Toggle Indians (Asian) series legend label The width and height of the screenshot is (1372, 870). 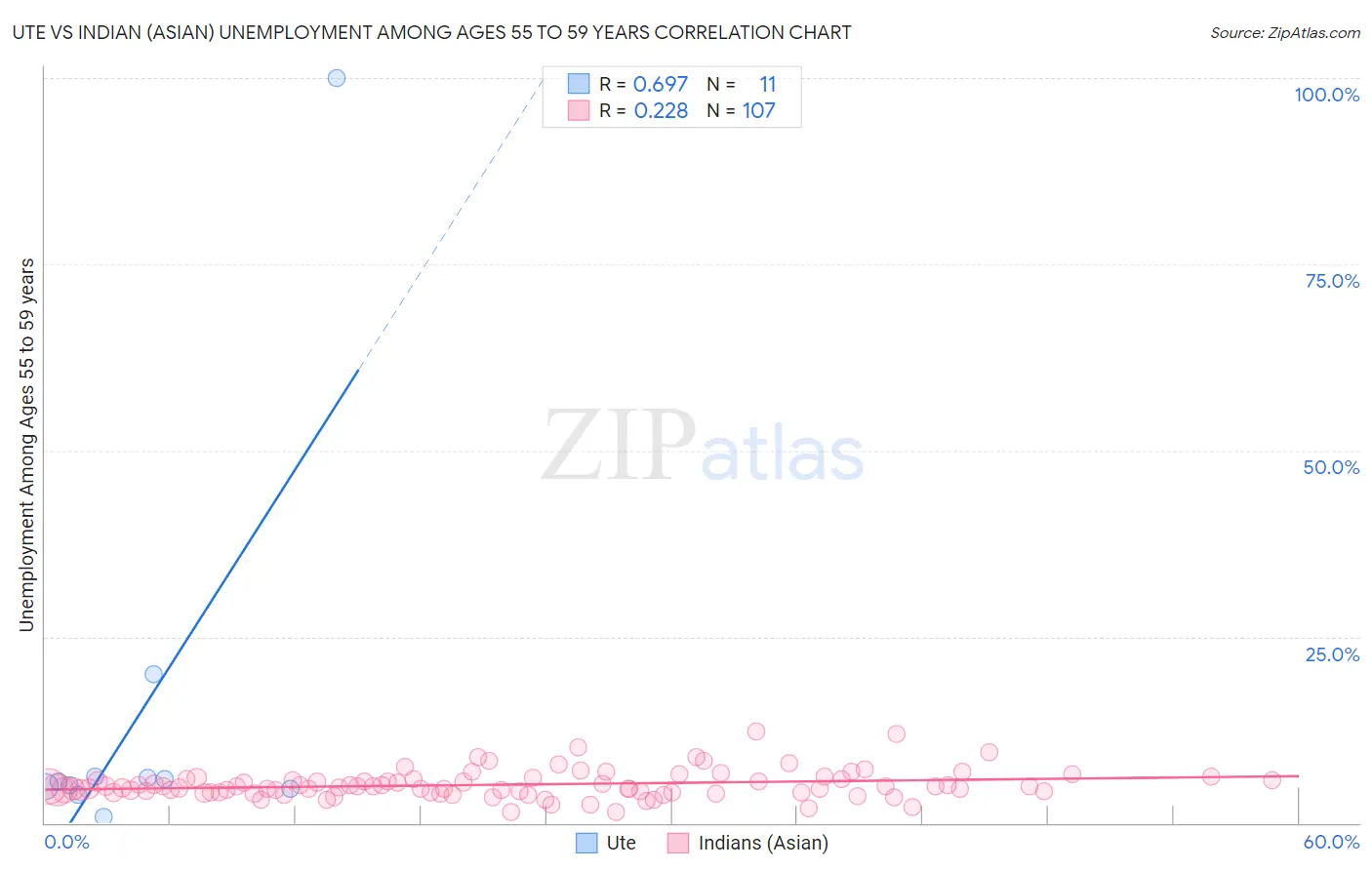click(763, 843)
